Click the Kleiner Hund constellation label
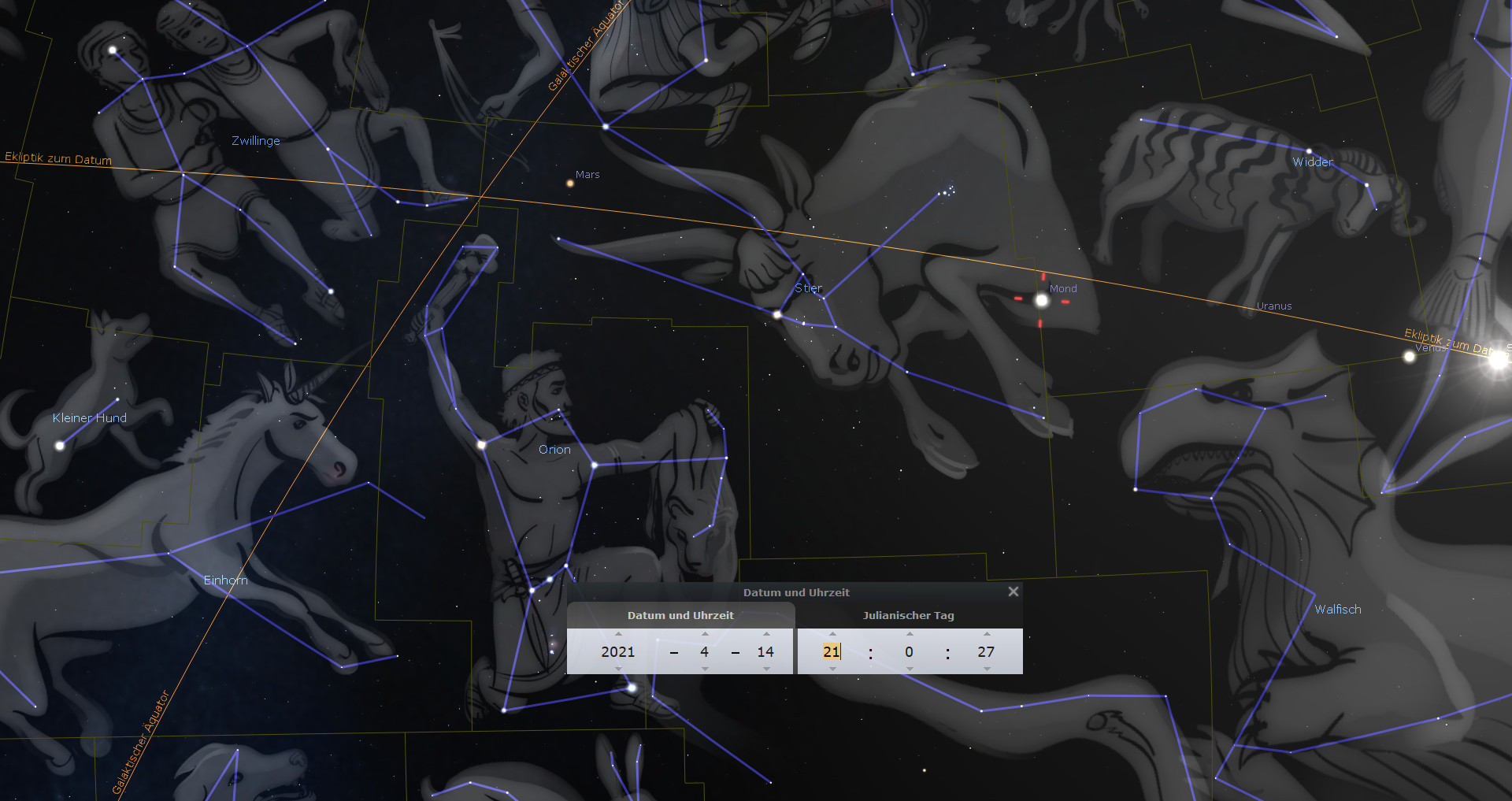Image resolution: width=1512 pixels, height=801 pixels. 89,418
